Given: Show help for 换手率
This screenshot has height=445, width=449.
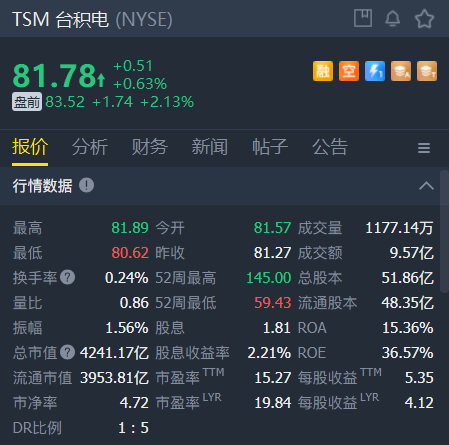Looking at the screenshot, I should [67, 277].
